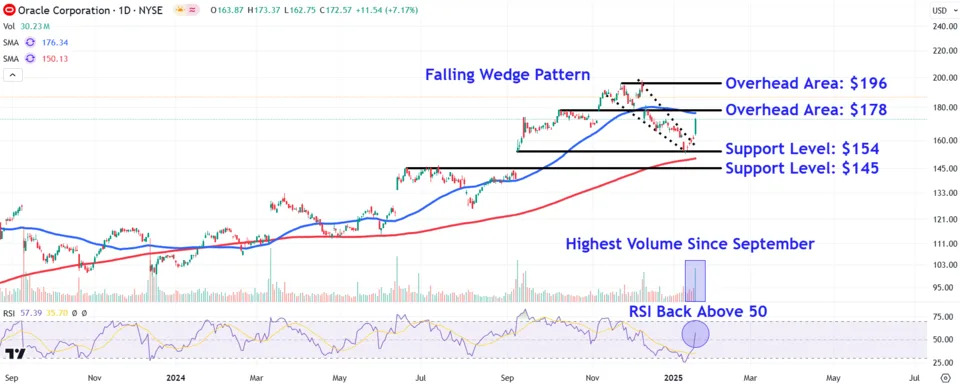Select the SMA label showing 176.34
The image size is (960, 384).
click(x=12, y=43)
